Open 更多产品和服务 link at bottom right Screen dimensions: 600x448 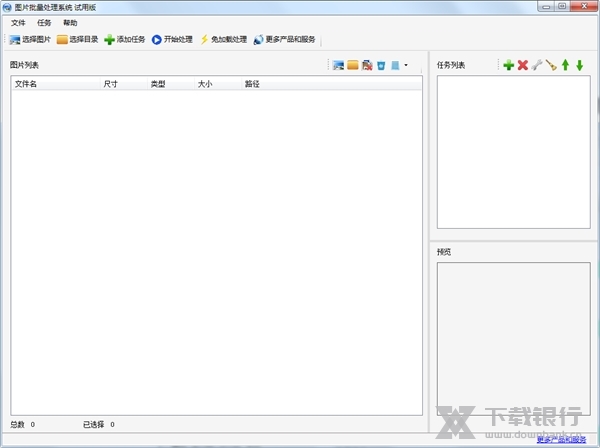[561, 440]
